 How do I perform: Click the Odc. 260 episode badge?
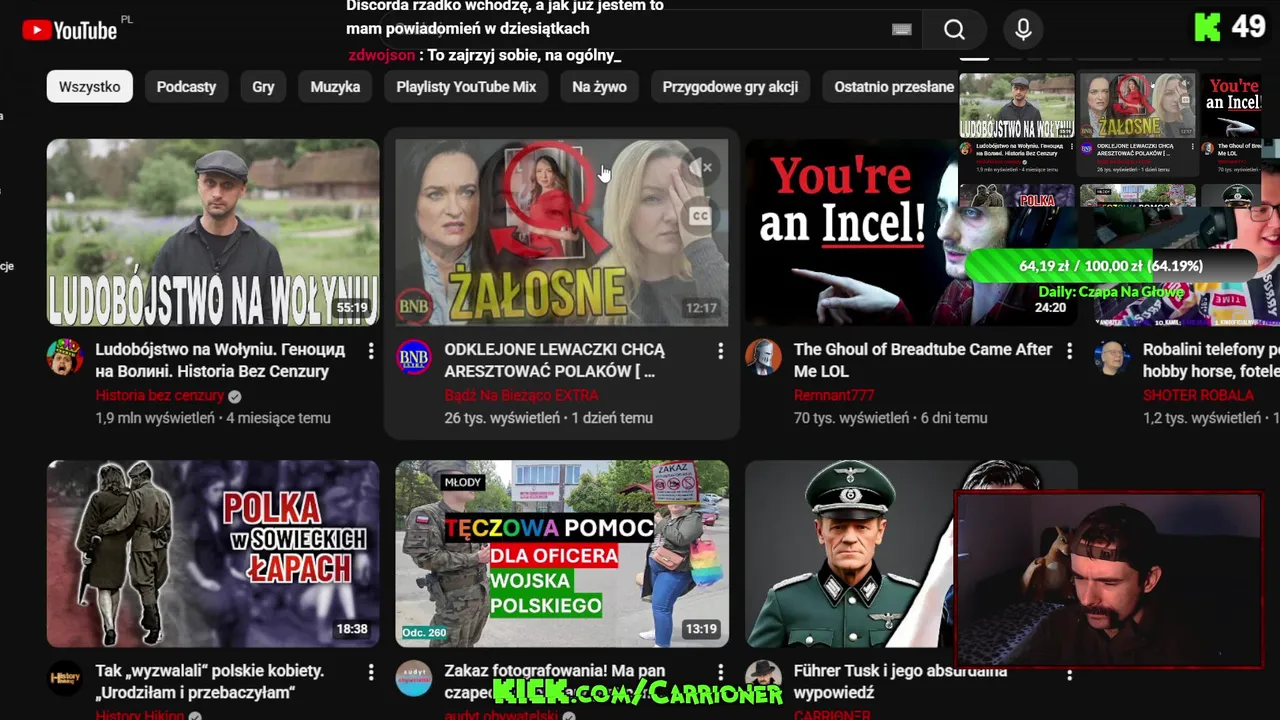tap(424, 632)
